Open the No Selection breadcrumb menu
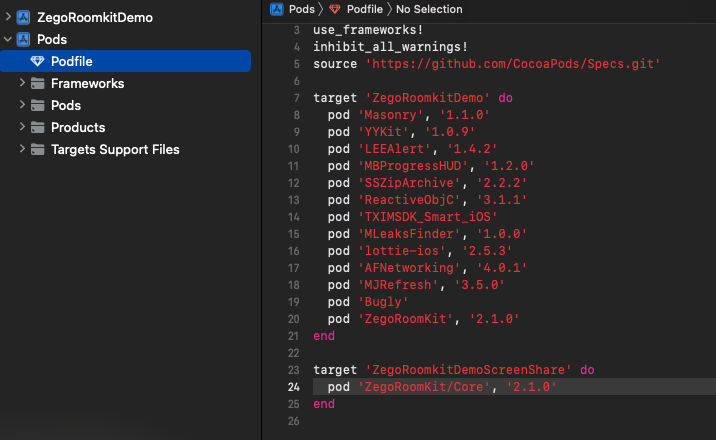The height and width of the screenshot is (440, 716). click(x=429, y=9)
